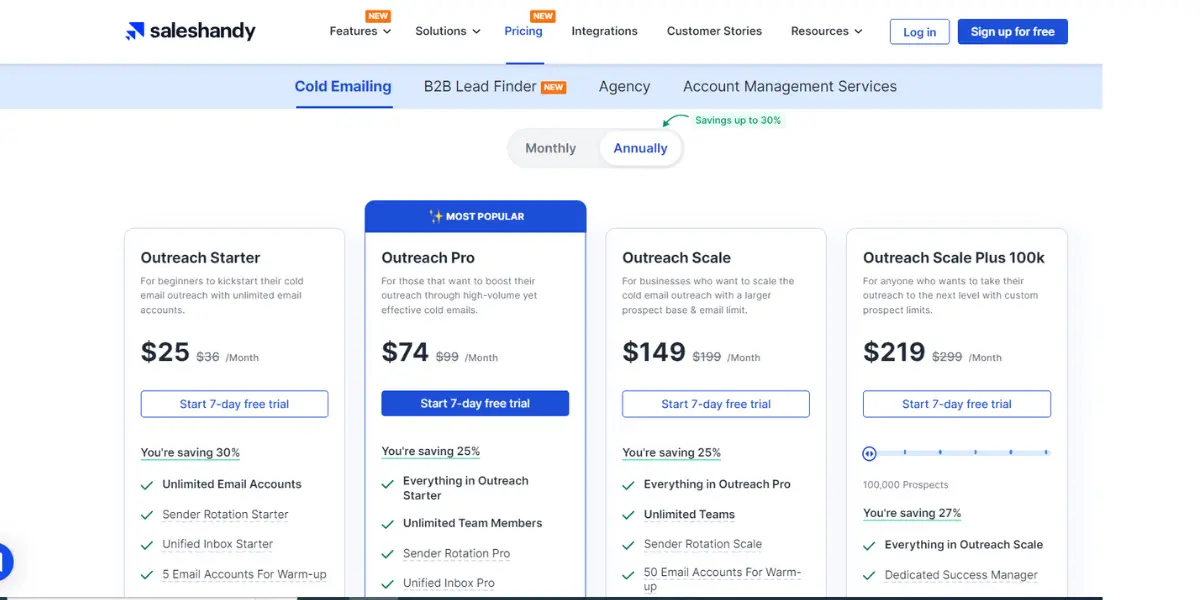Click "Unlimited Email Accounts" feature
This screenshot has width=1200, height=600.
(x=232, y=484)
